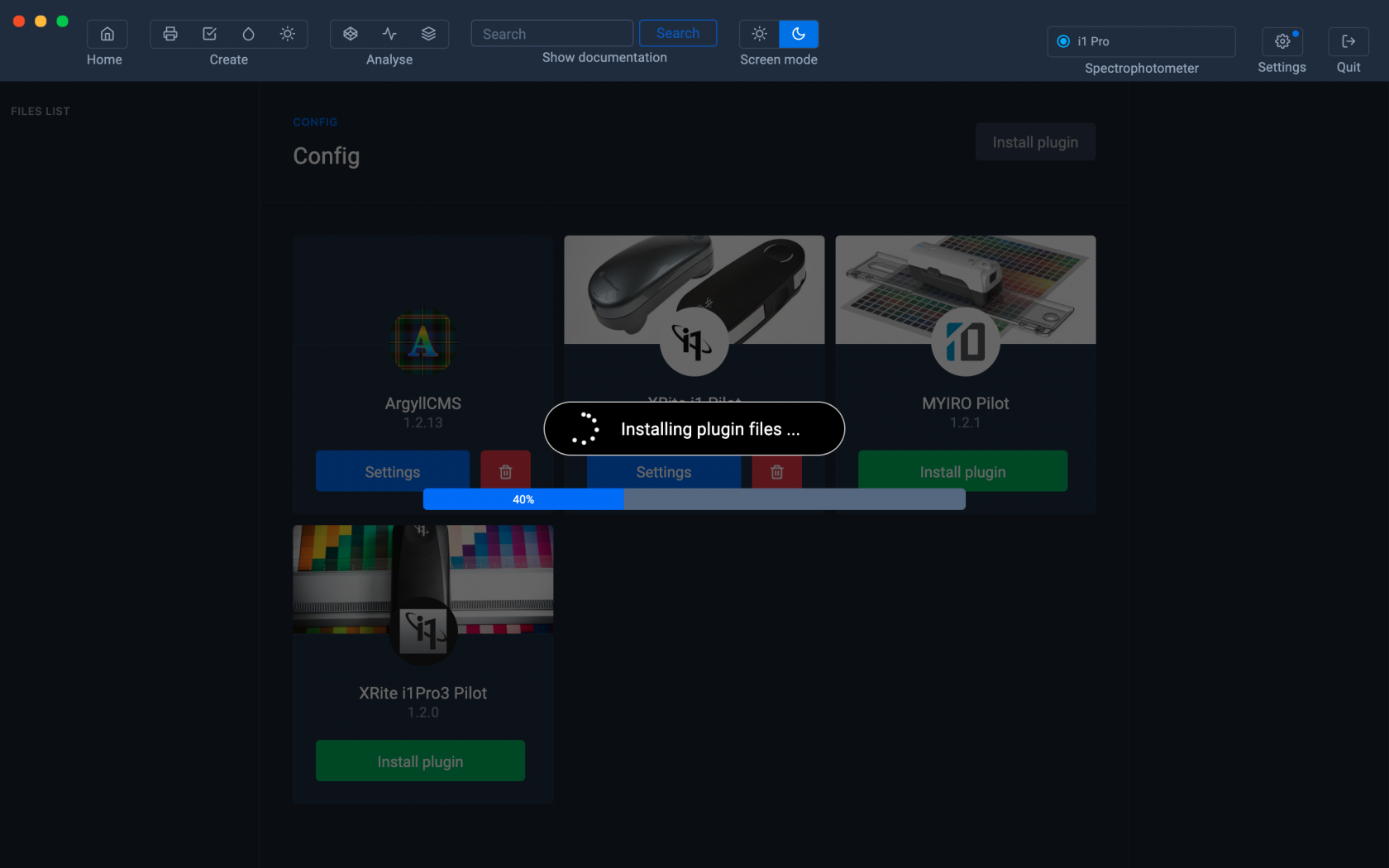Click the Config page title
Screen dimensions: 1389x868
click(x=327, y=156)
